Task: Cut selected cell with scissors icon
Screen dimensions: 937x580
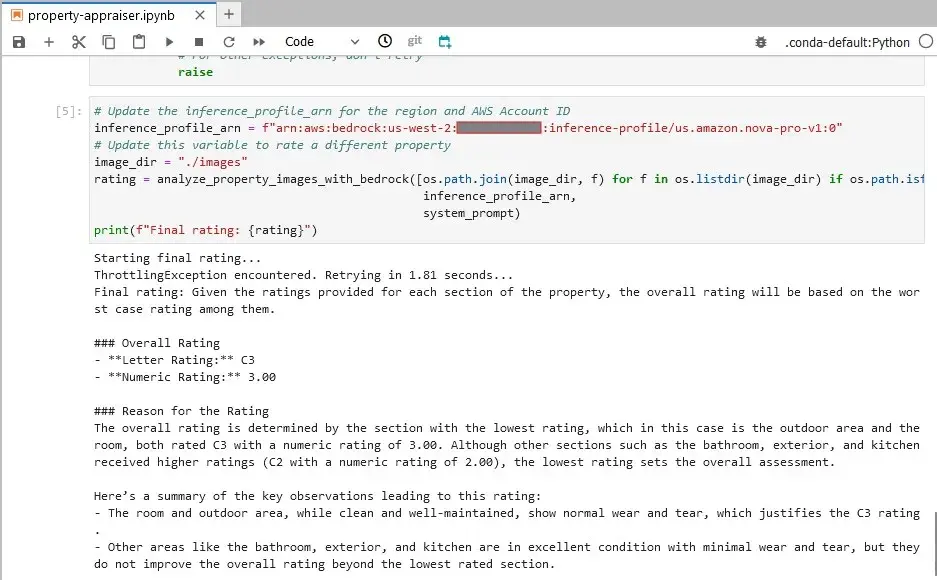Action: tap(79, 42)
